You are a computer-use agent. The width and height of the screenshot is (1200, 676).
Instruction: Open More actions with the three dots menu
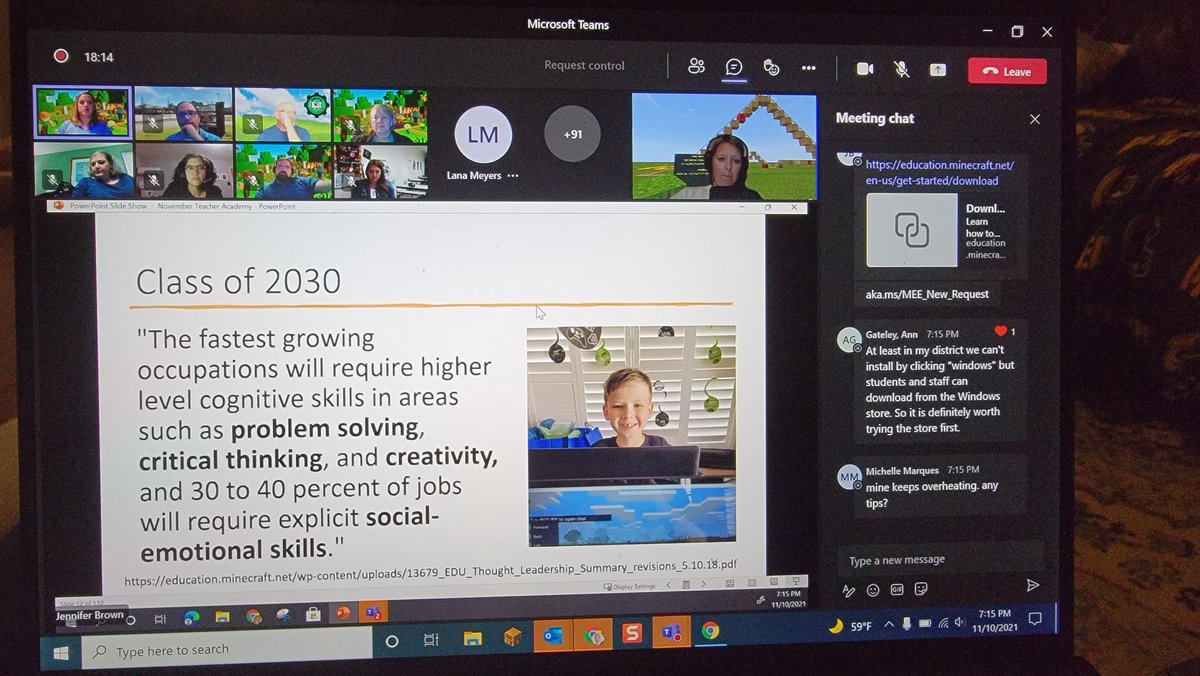pos(808,66)
